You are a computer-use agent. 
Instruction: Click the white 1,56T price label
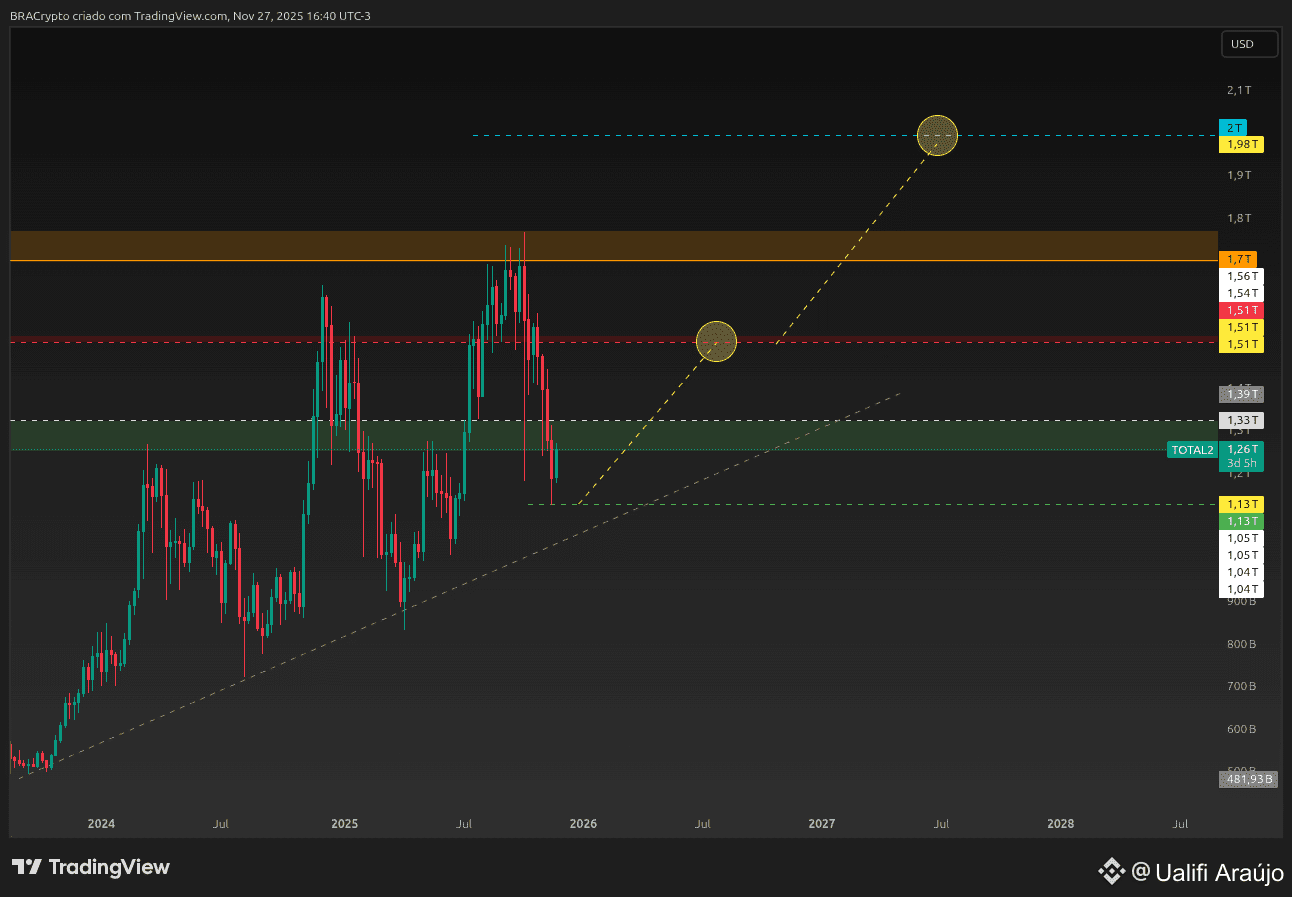[1242, 276]
